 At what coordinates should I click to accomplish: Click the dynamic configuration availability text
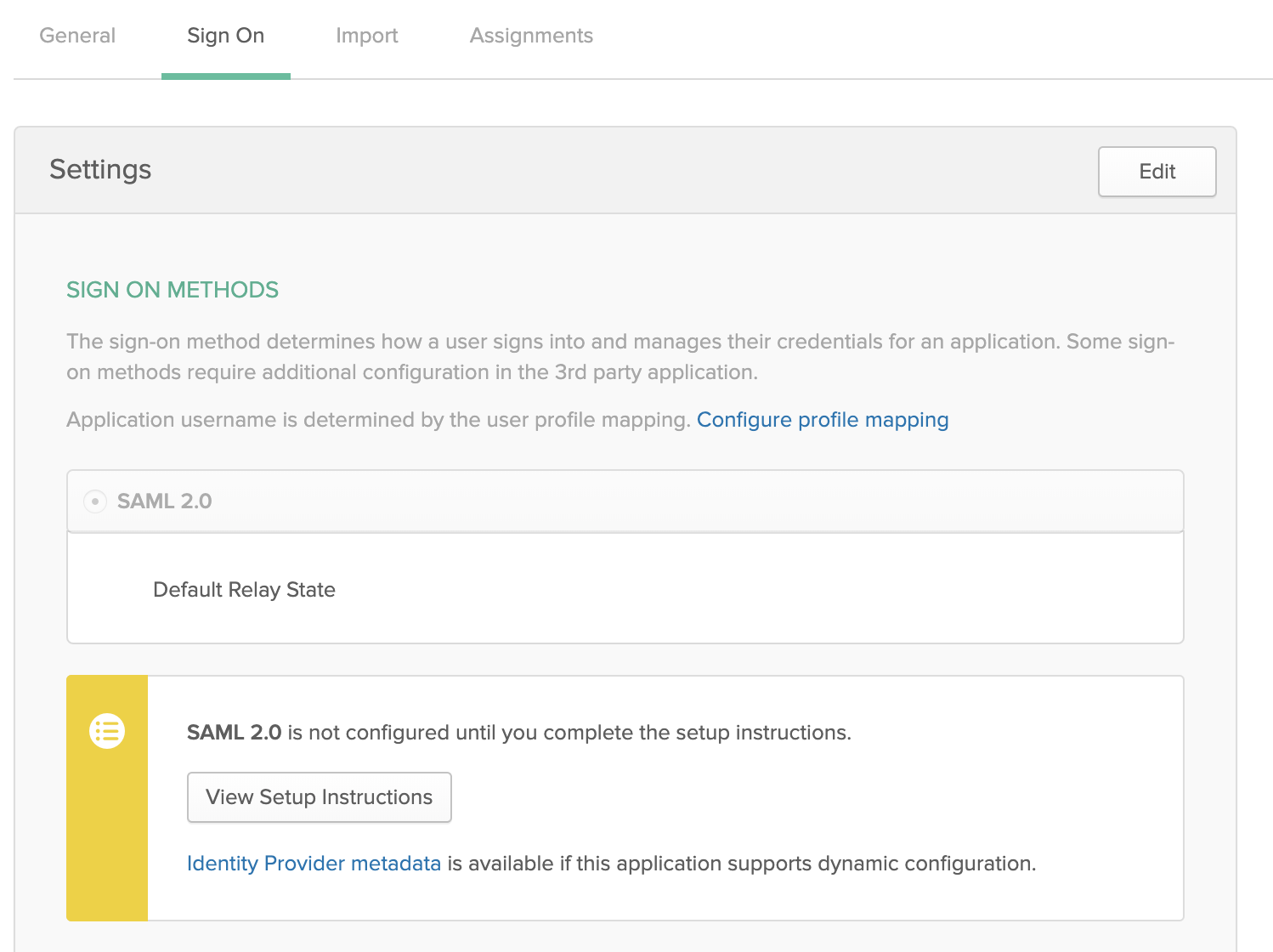point(739,864)
